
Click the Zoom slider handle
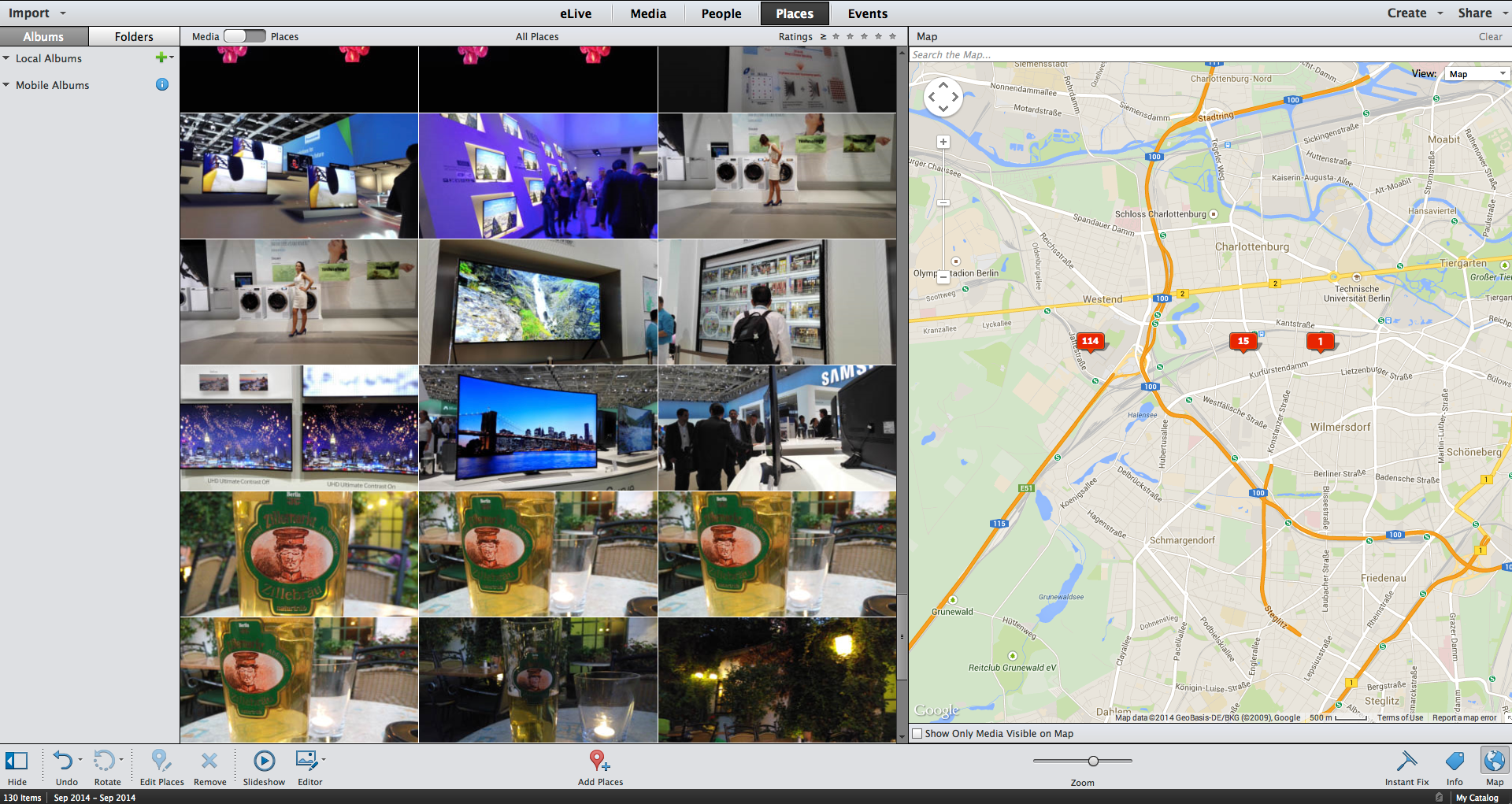click(1093, 761)
